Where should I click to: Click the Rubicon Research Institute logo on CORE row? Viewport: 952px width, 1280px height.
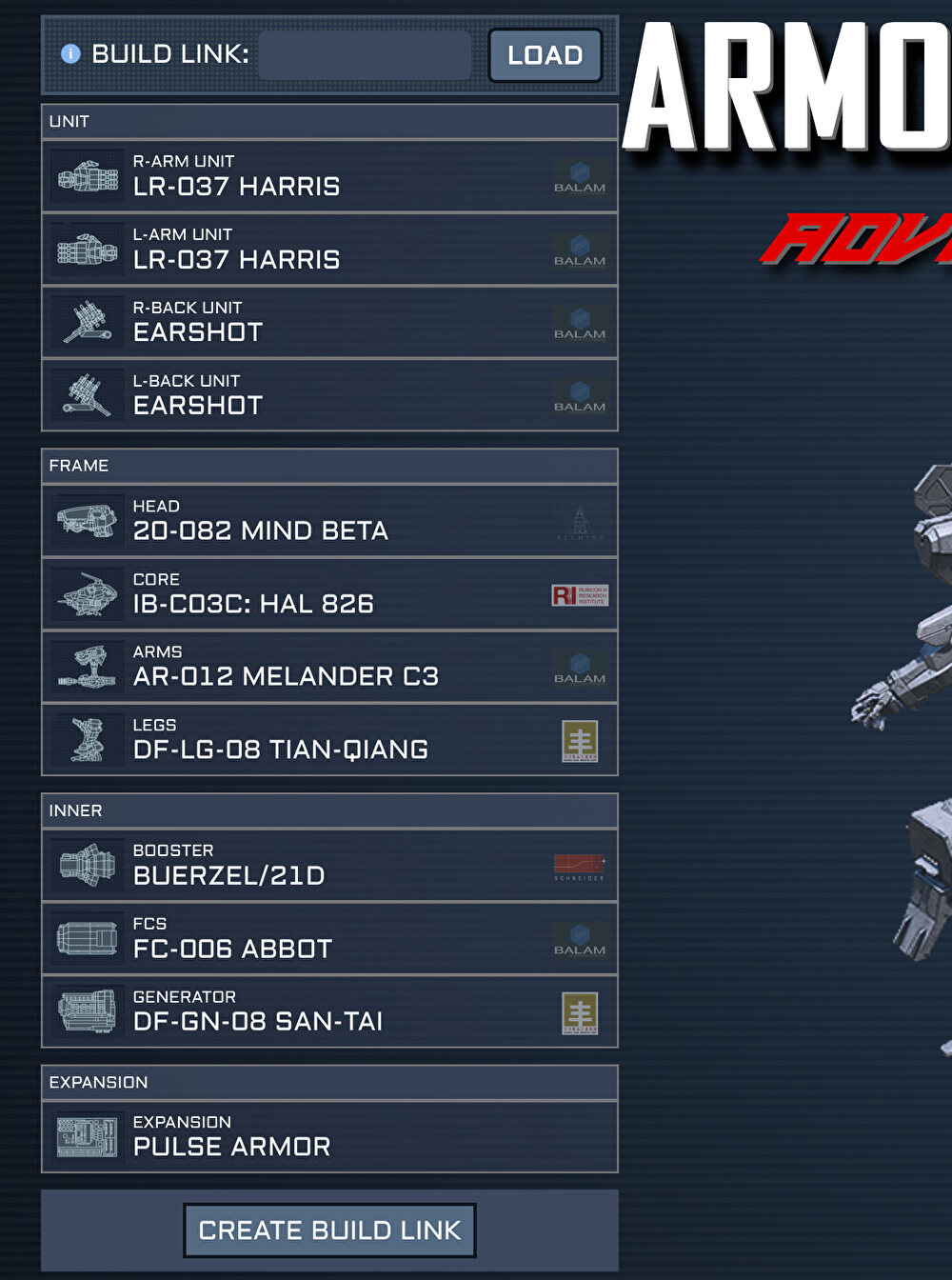point(580,595)
